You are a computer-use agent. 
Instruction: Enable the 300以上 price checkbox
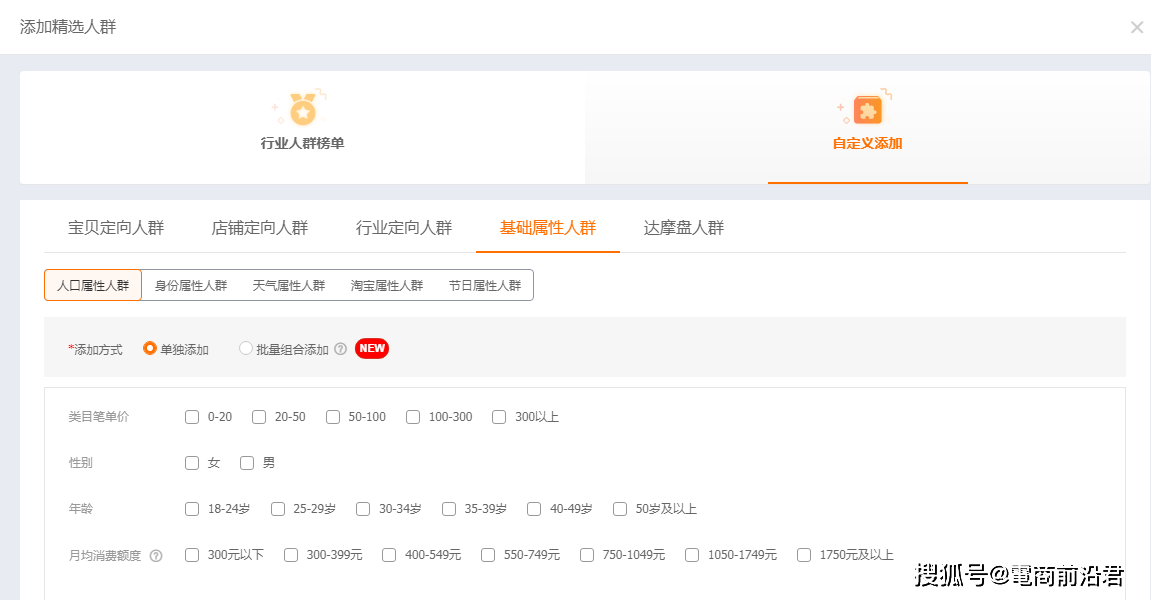499,417
